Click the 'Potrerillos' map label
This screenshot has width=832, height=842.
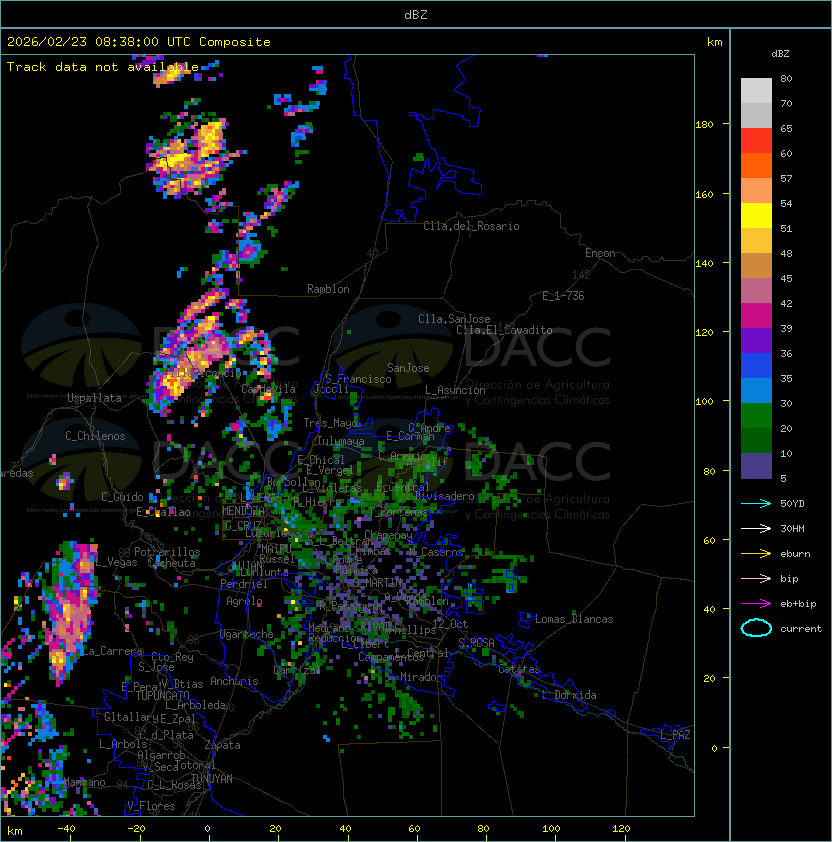point(167,552)
